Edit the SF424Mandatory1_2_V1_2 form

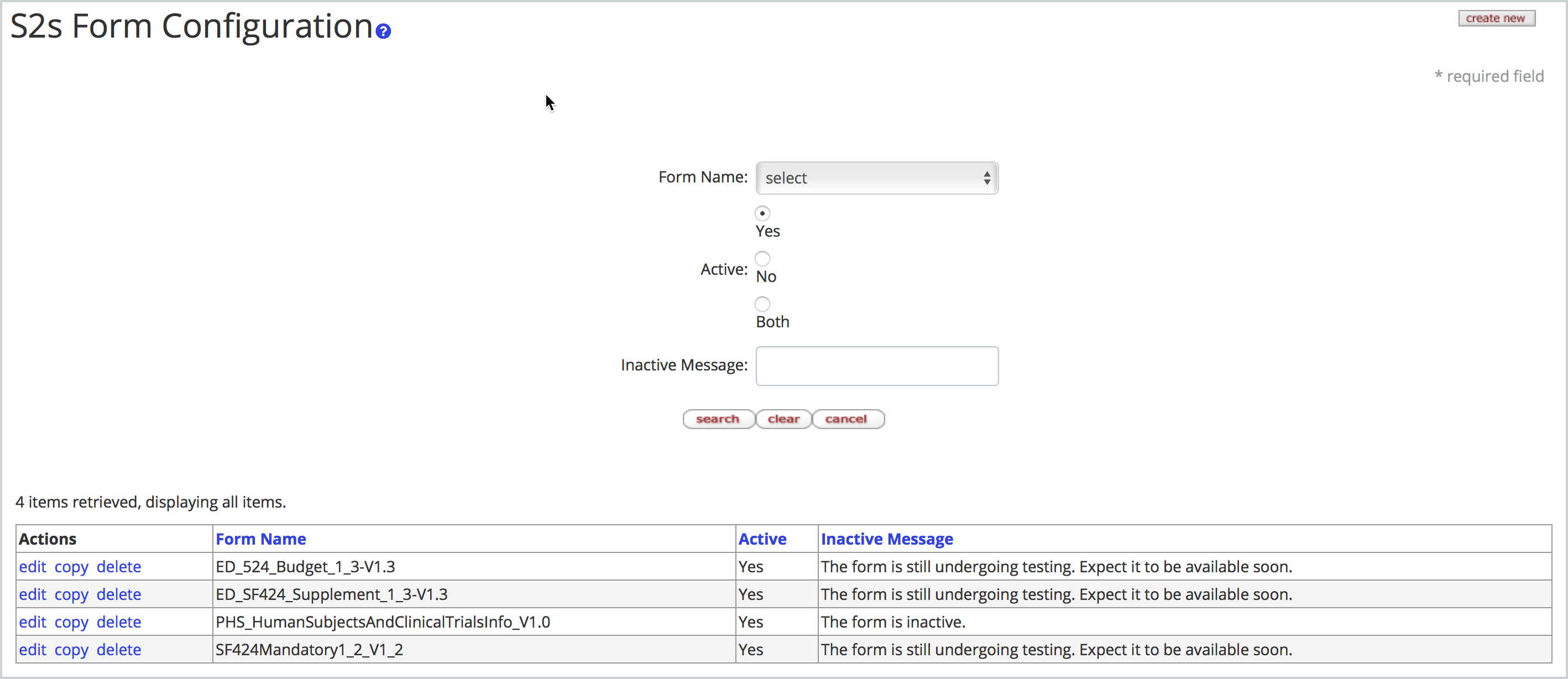click(x=33, y=649)
